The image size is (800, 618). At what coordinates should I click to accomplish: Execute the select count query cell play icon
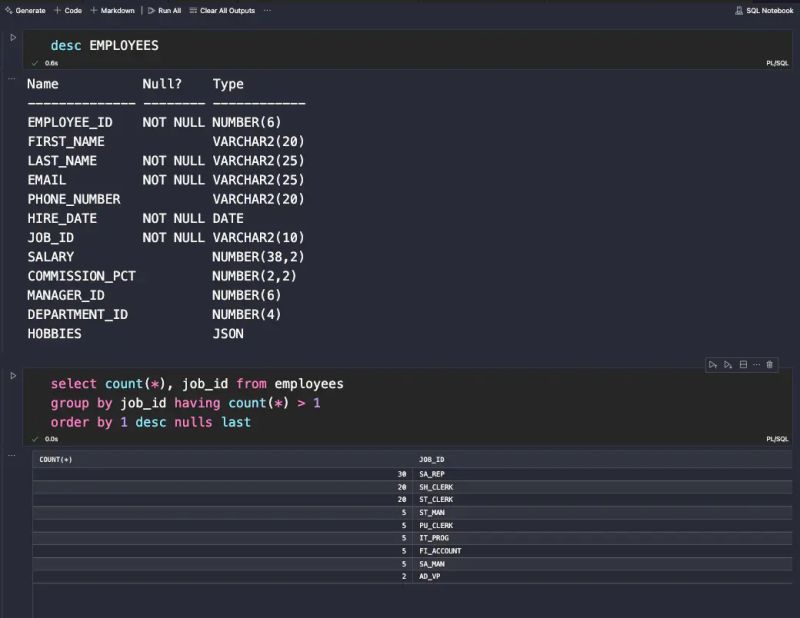[11, 376]
